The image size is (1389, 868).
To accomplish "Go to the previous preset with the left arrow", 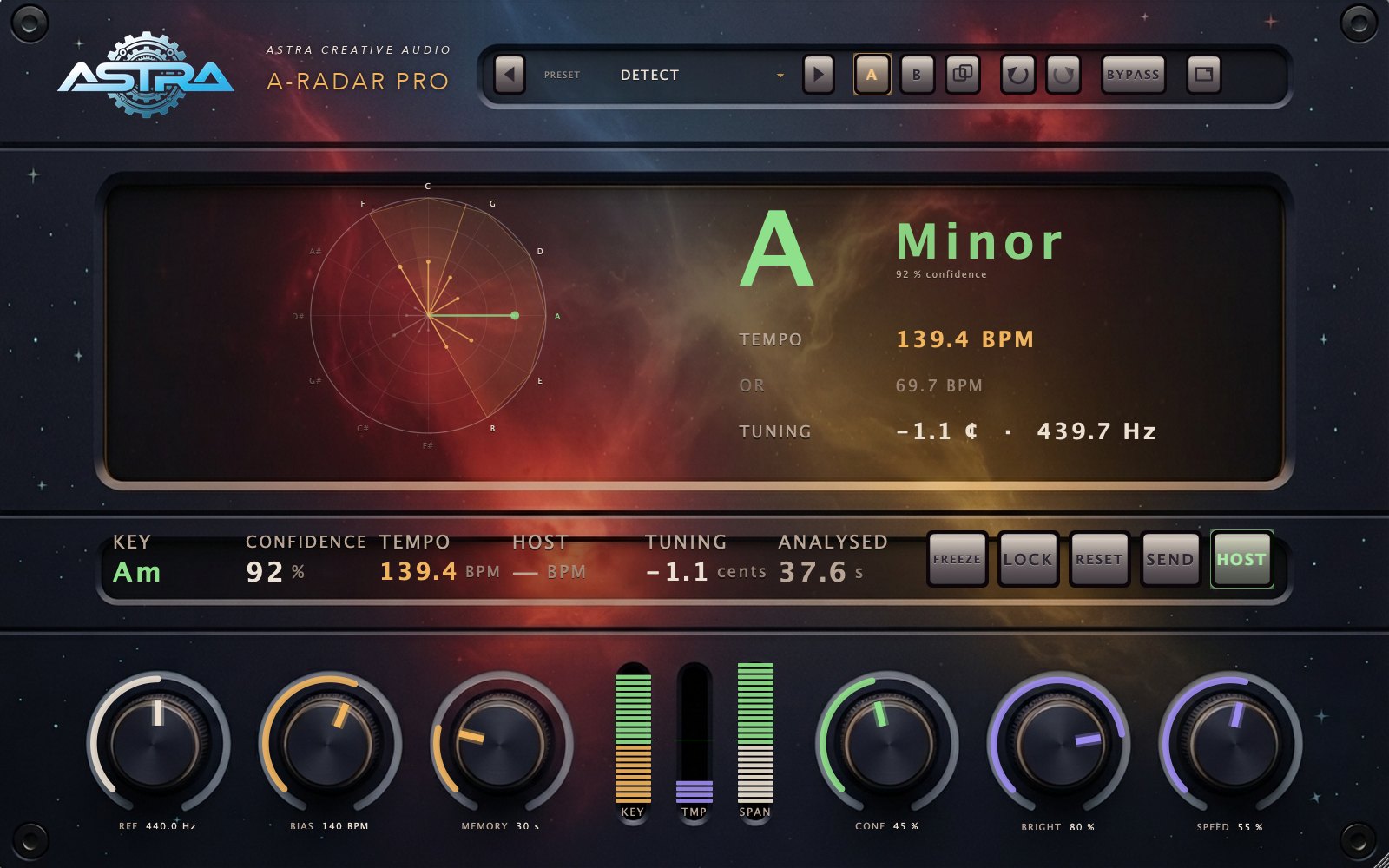I will click(510, 75).
